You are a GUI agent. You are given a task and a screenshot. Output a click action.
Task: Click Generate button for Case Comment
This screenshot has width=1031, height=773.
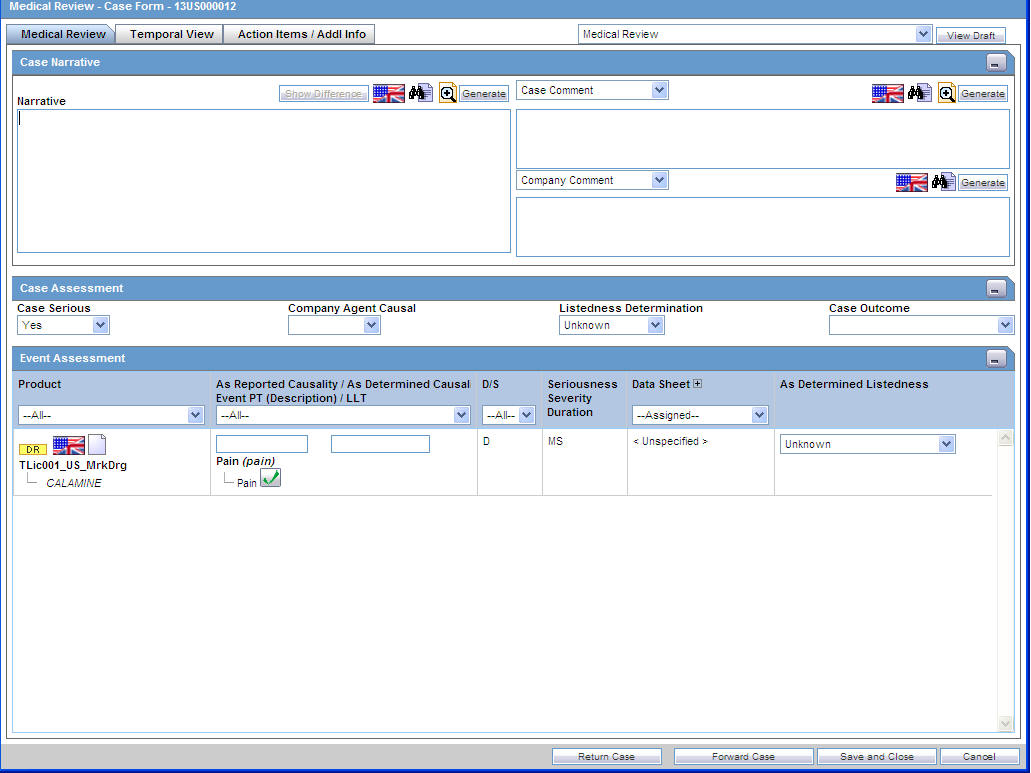[x=982, y=94]
